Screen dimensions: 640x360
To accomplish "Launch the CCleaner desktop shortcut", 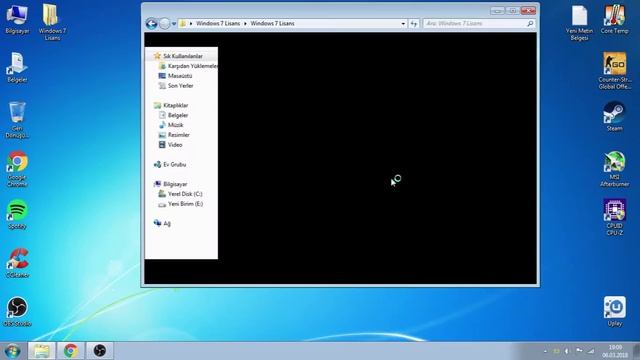I will point(17,263).
